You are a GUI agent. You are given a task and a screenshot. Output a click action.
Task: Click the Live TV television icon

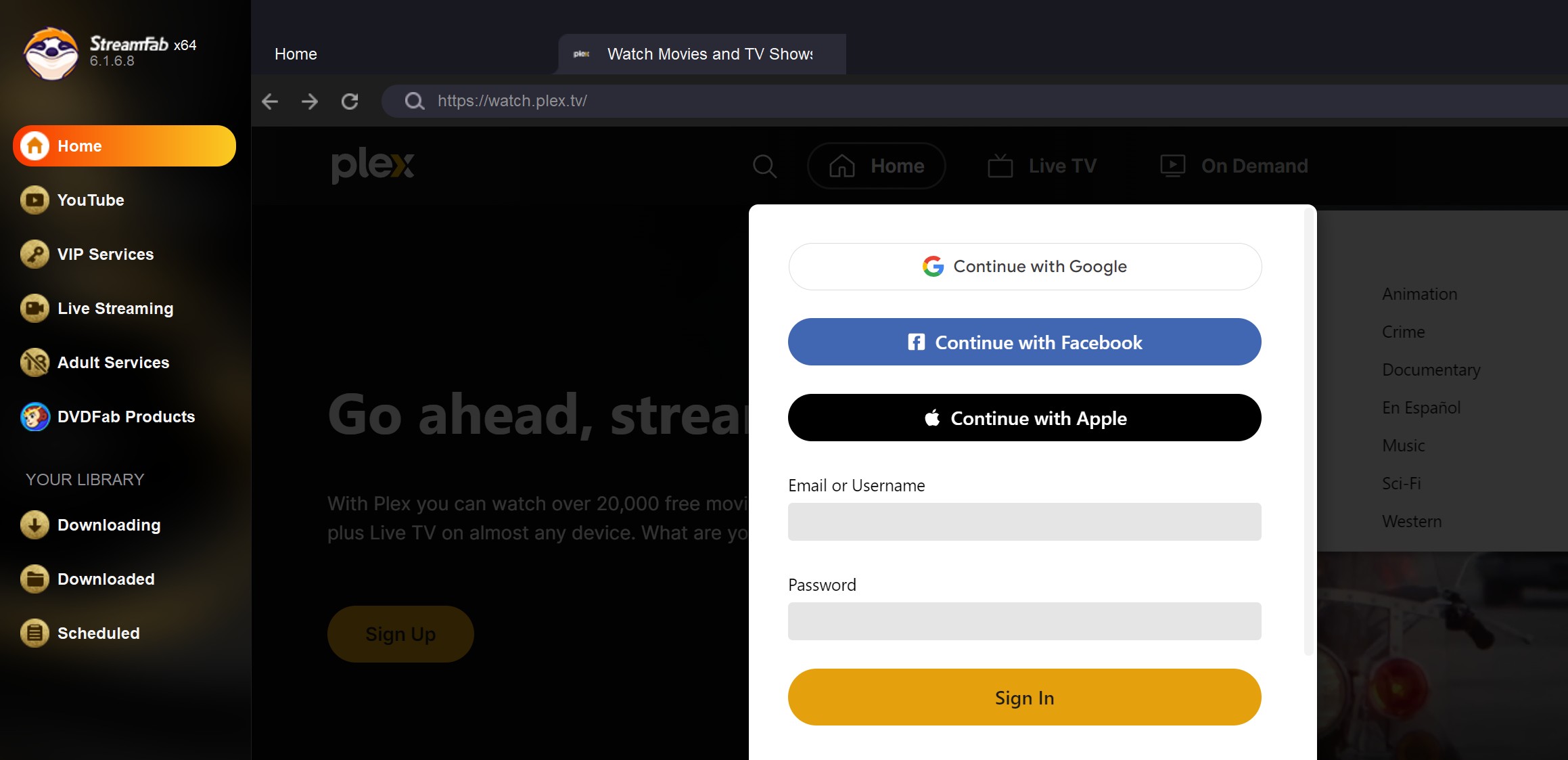click(x=1000, y=165)
